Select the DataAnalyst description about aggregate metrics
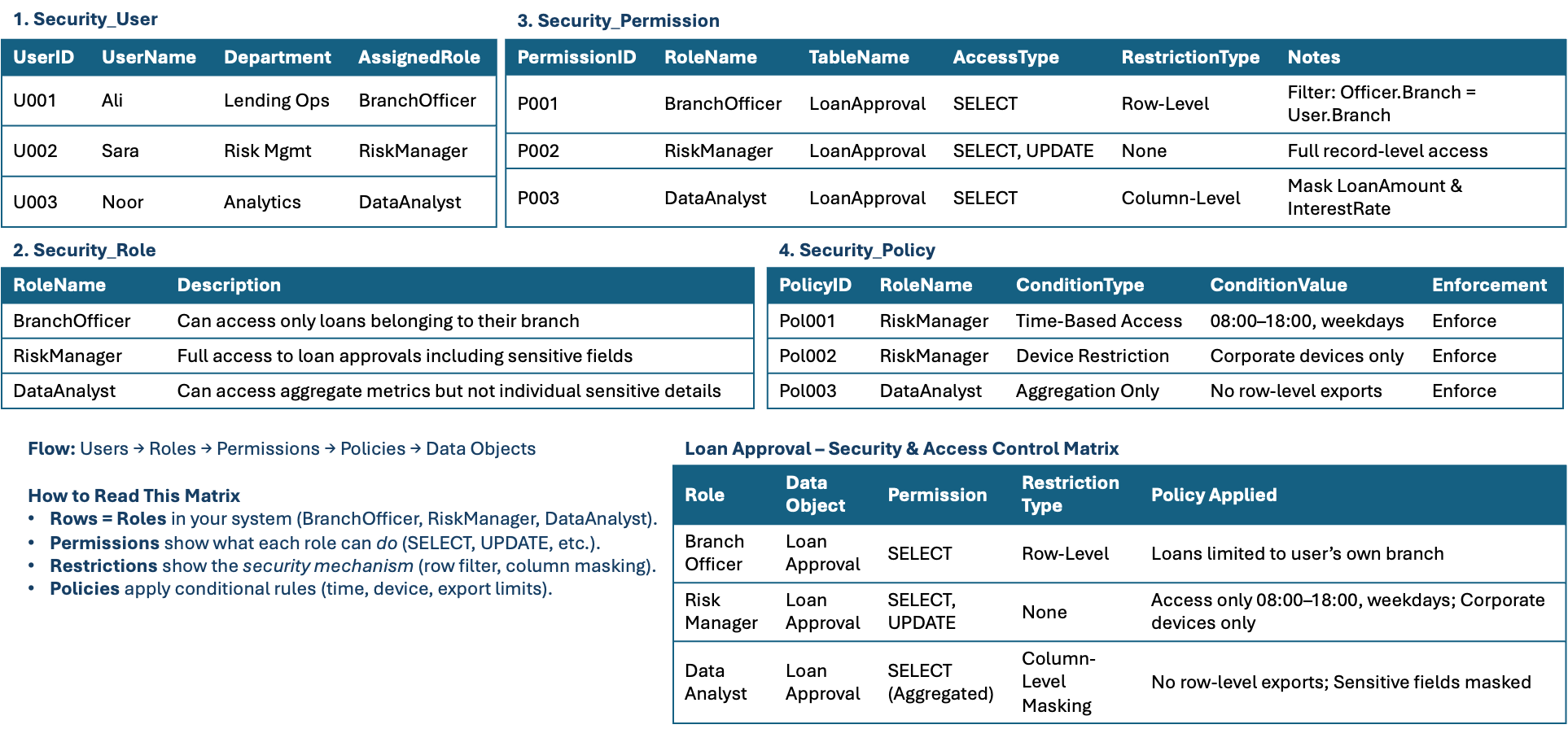 [x=449, y=391]
